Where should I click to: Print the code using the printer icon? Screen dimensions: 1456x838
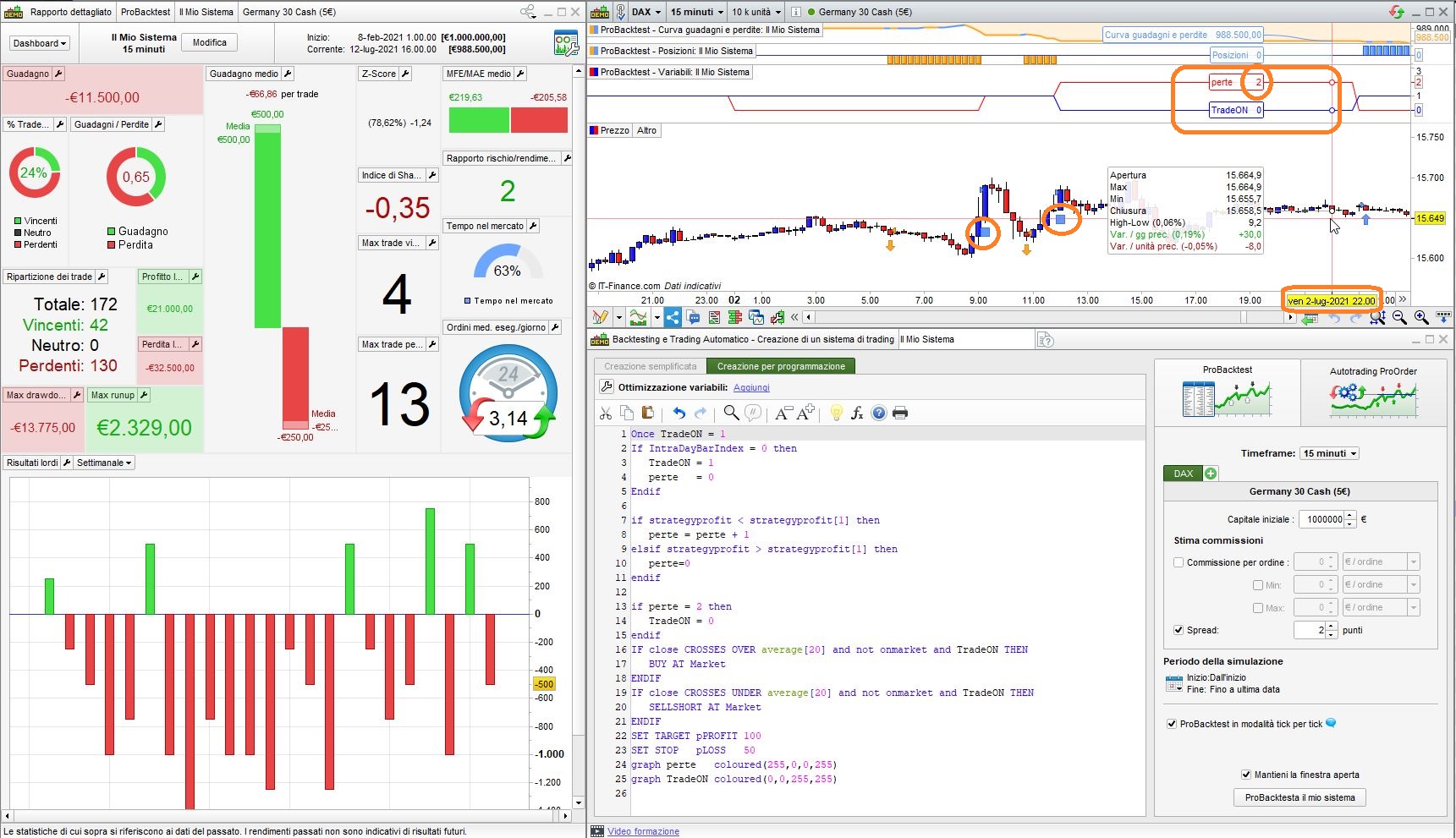pyautogui.click(x=900, y=413)
